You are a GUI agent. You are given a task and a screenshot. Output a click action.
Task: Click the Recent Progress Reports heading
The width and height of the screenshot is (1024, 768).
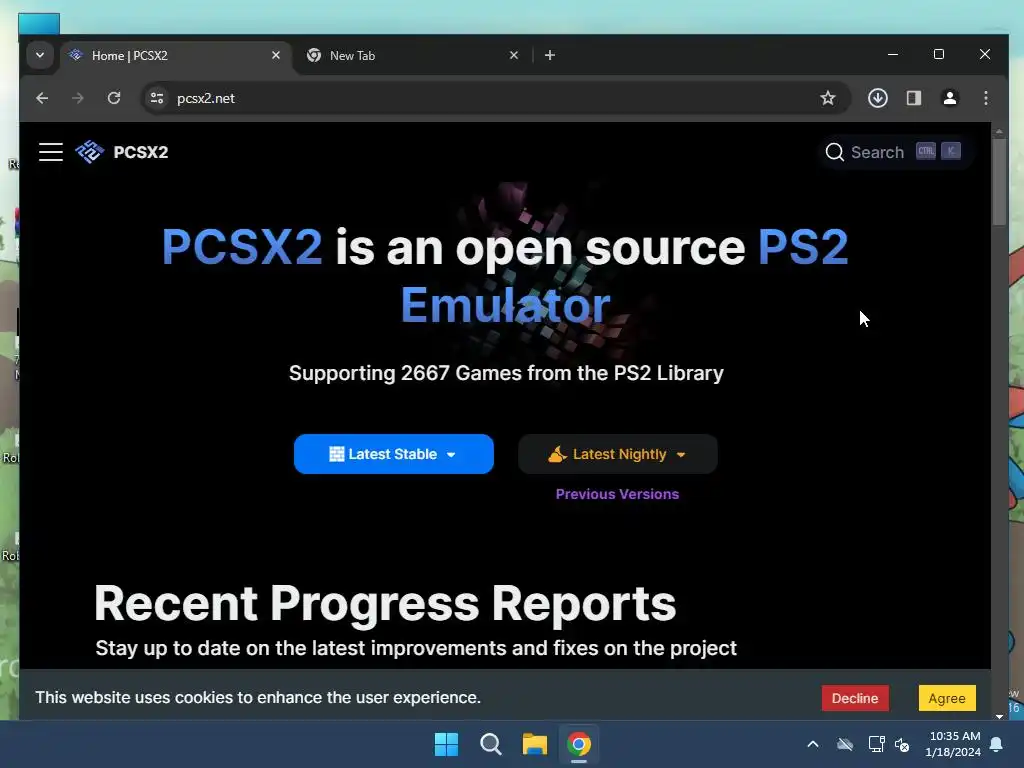[x=385, y=603]
